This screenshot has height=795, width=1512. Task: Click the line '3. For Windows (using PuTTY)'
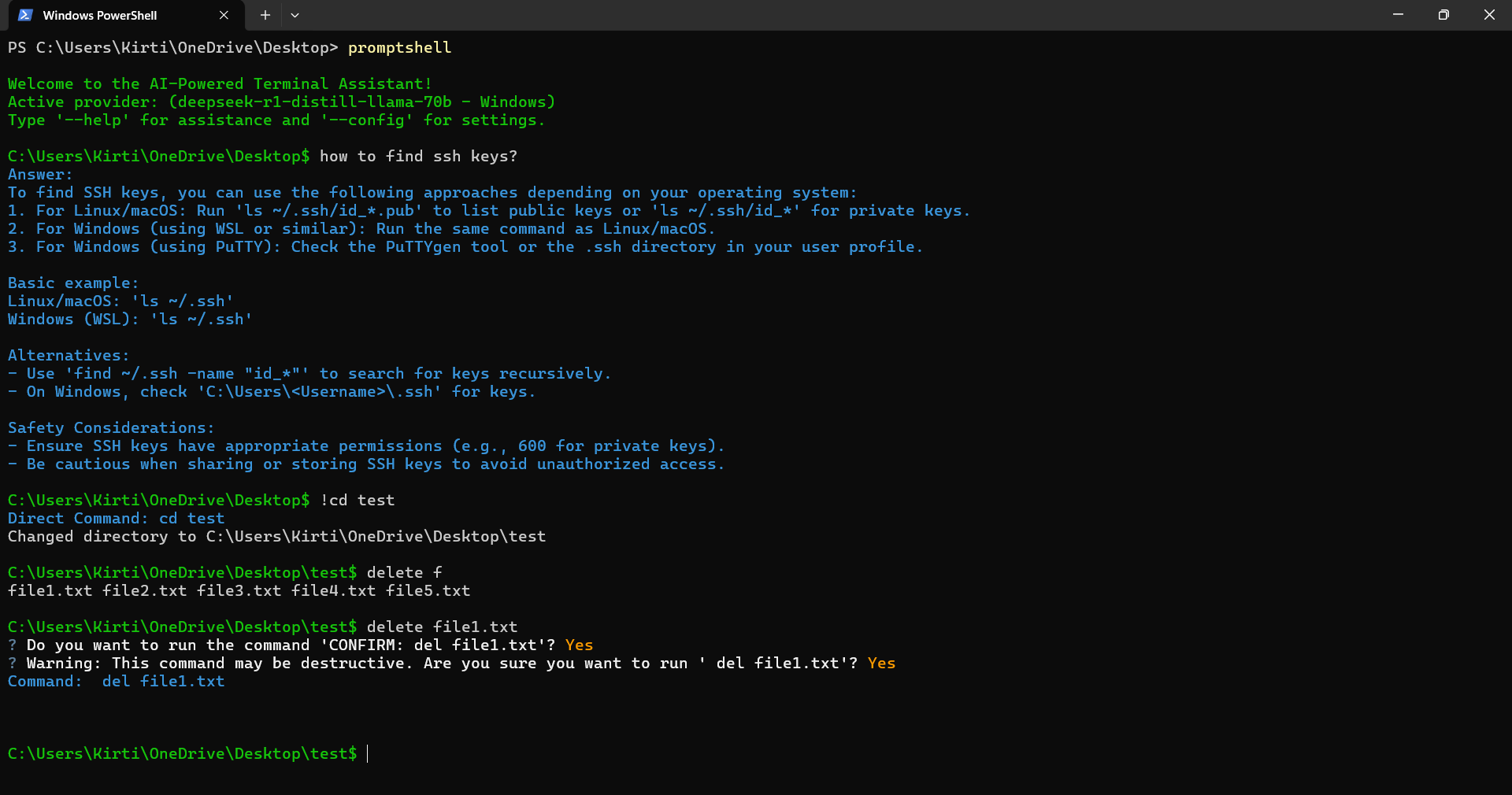pos(465,247)
